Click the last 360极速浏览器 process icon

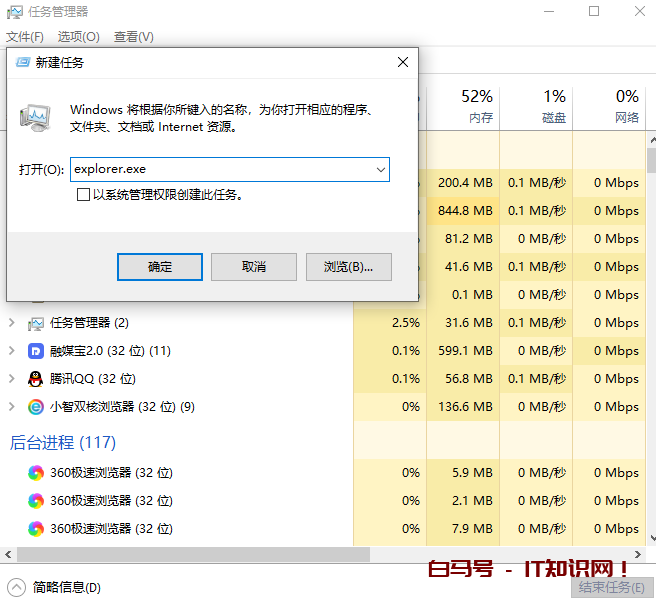click(x=36, y=529)
